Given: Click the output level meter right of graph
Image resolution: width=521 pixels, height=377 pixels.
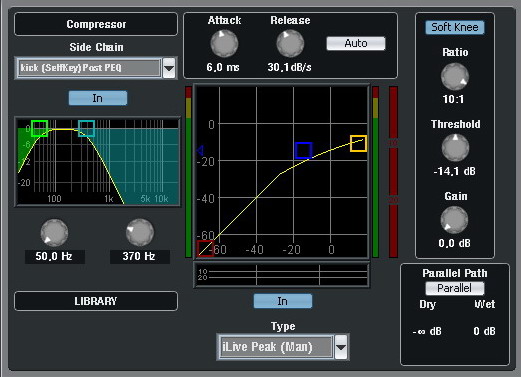Looking at the screenshot, I should point(376,172).
